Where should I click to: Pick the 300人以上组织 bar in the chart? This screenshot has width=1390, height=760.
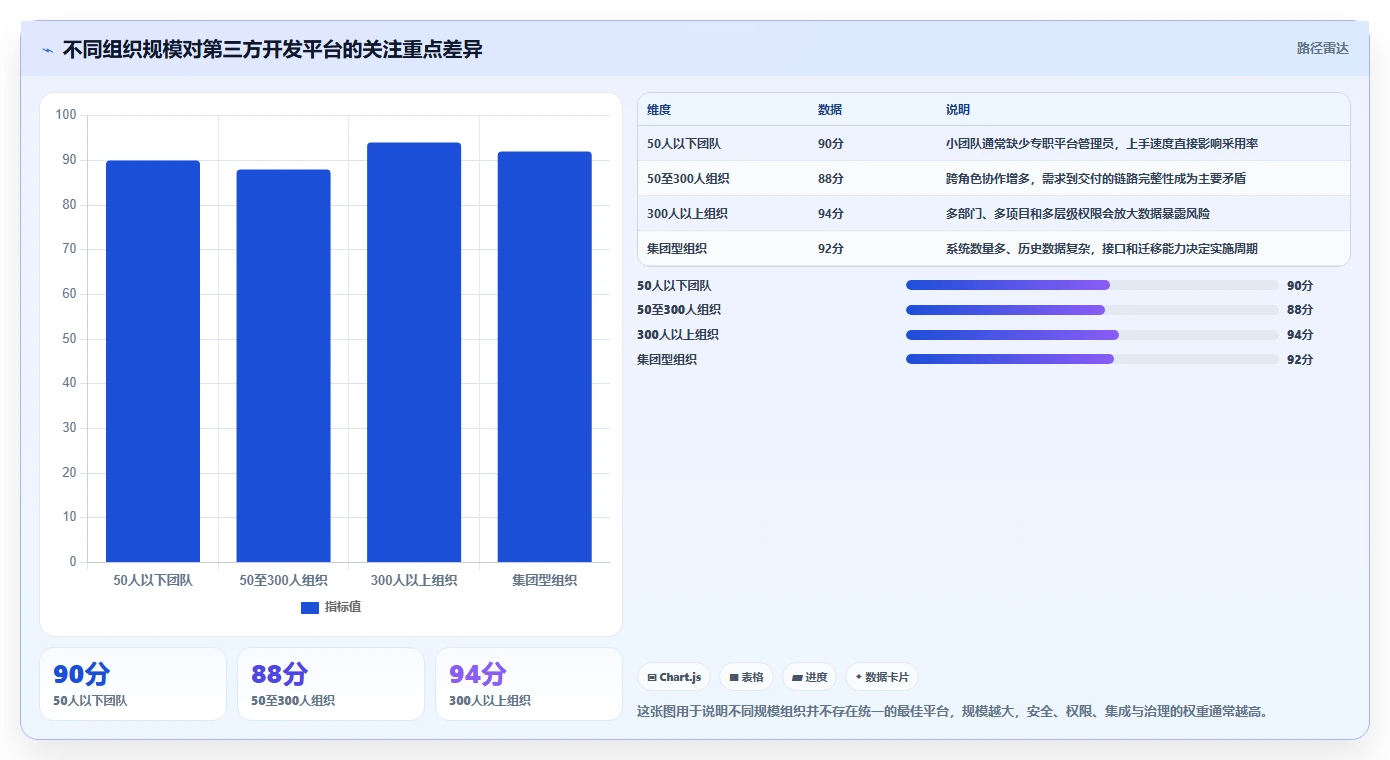pos(414,352)
